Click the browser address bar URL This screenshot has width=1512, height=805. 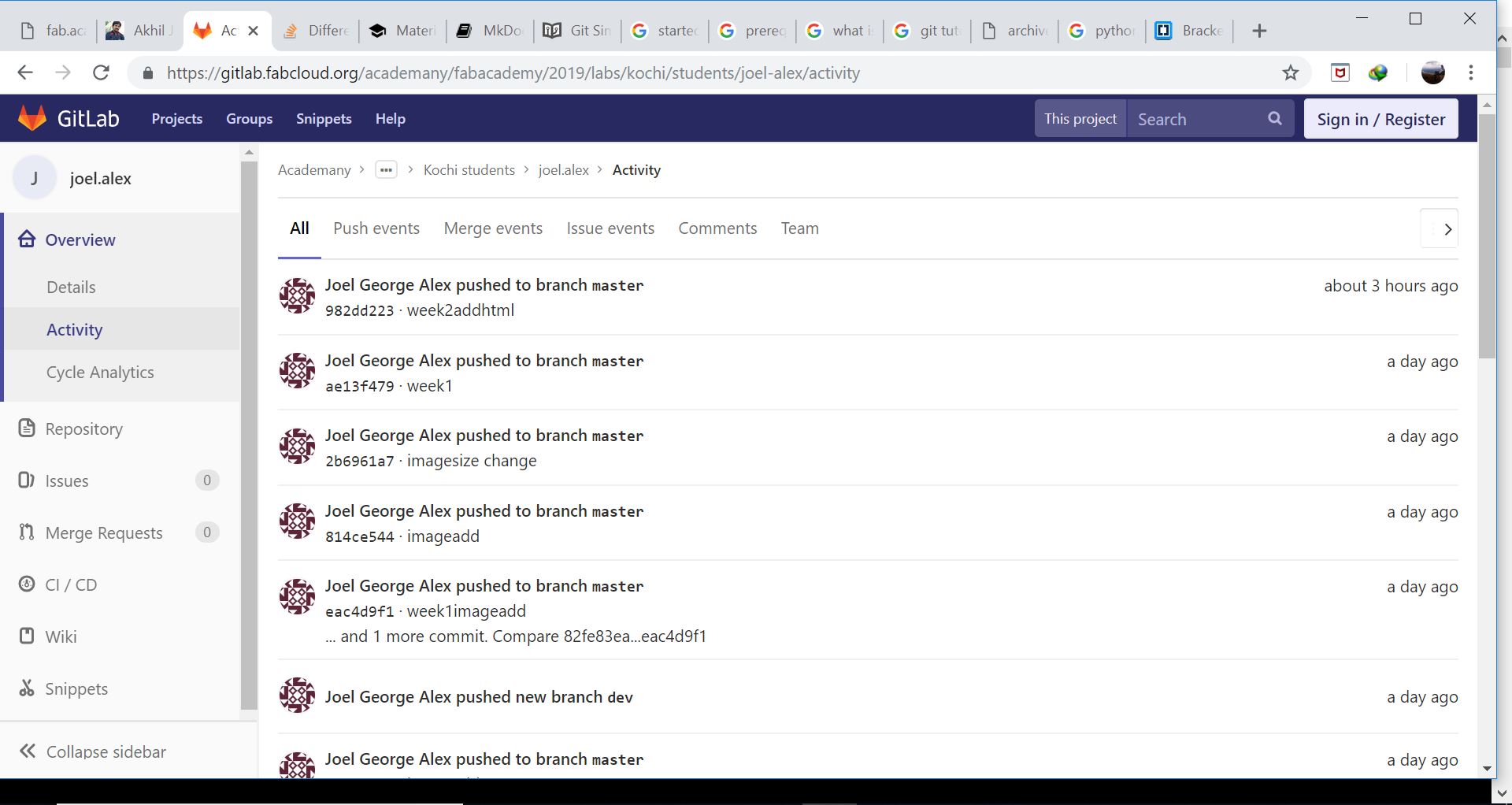coord(513,73)
